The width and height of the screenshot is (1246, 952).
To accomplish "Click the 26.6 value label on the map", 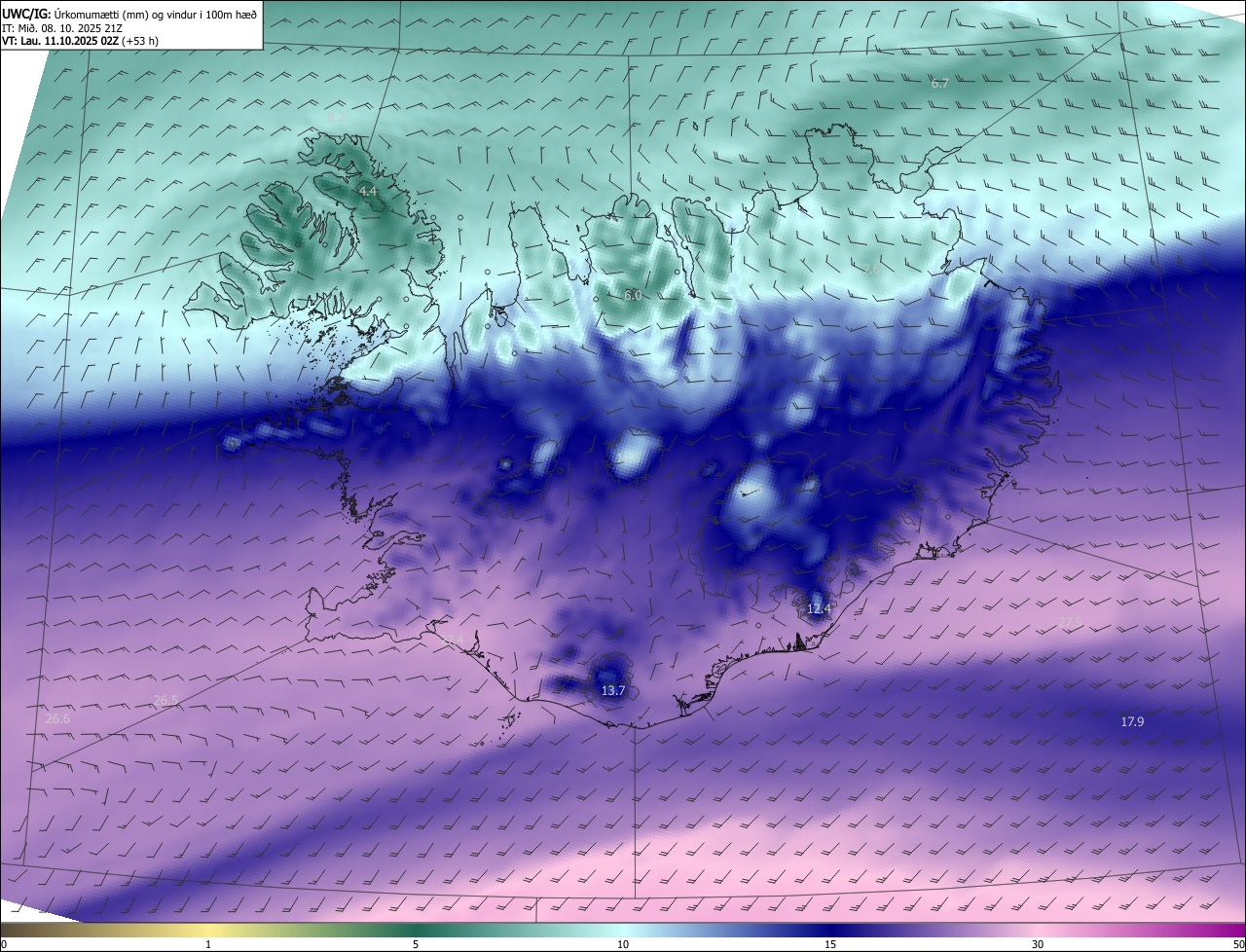I will pos(57,718).
